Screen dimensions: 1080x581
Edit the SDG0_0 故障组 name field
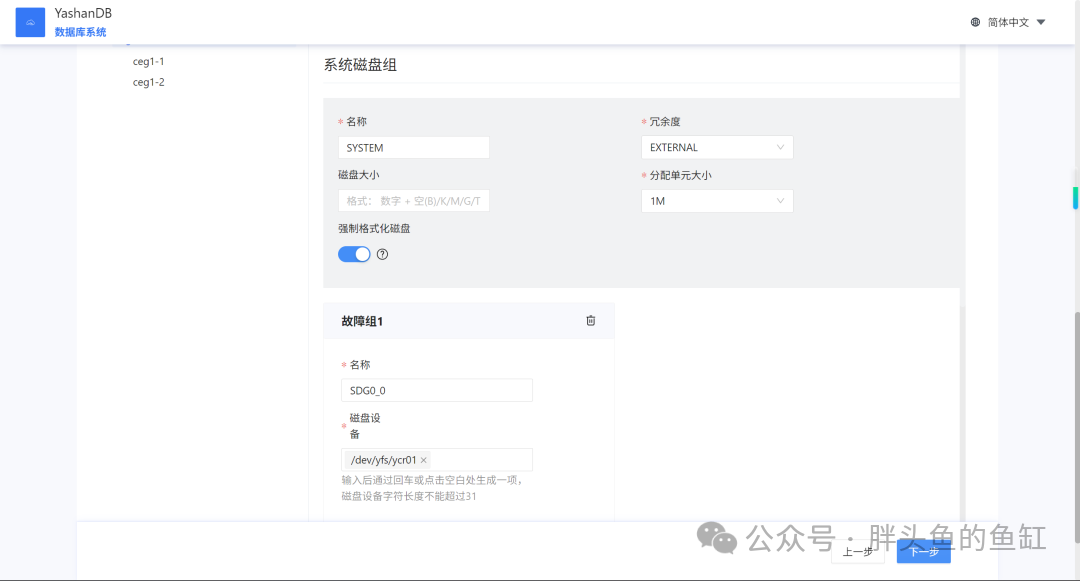click(437, 390)
